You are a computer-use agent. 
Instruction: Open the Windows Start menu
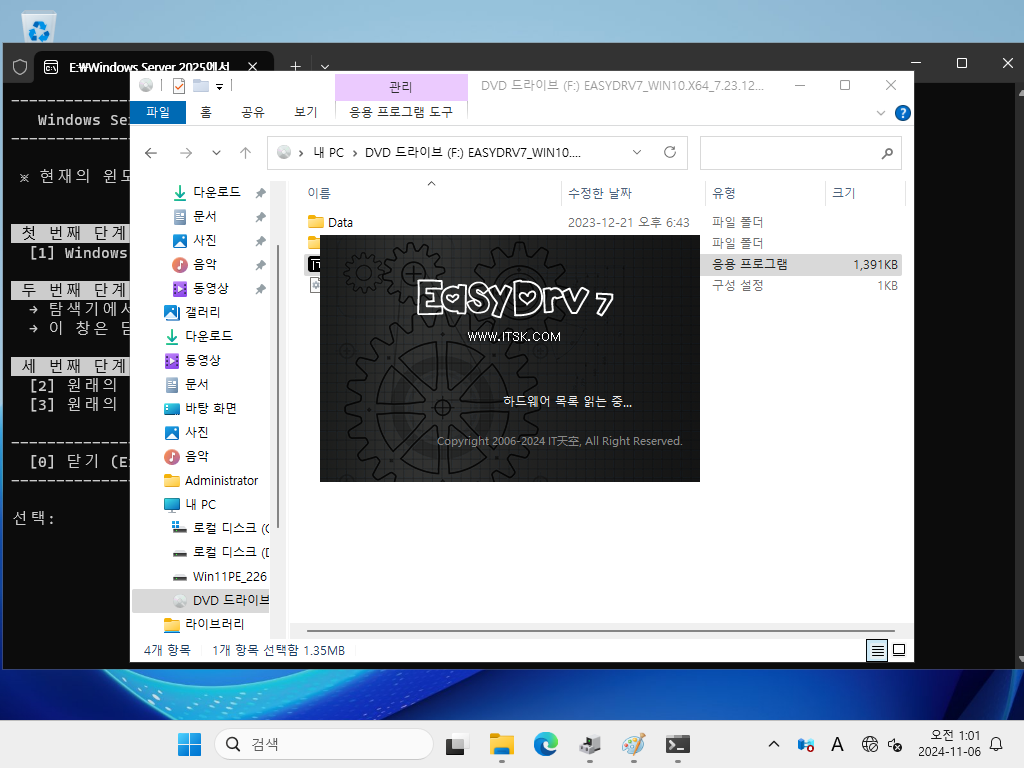[x=189, y=744]
